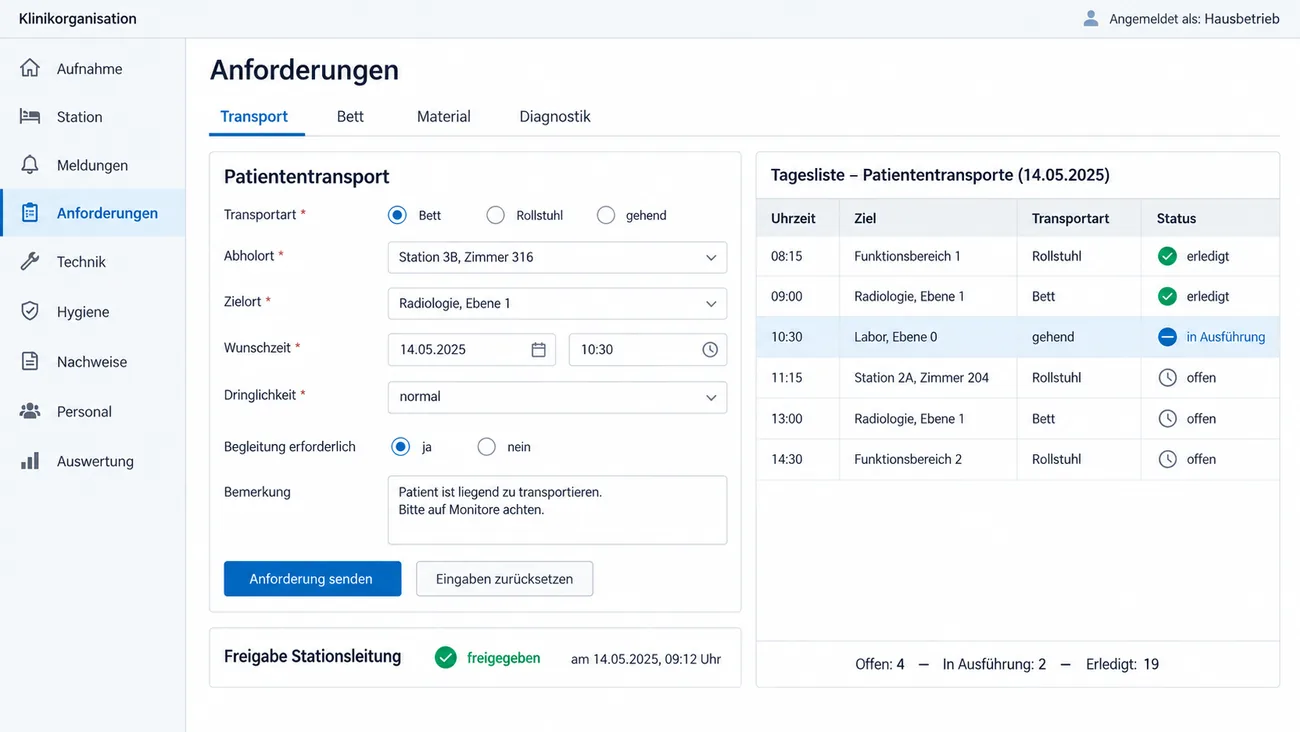Switch to the Bett tab

(x=350, y=116)
